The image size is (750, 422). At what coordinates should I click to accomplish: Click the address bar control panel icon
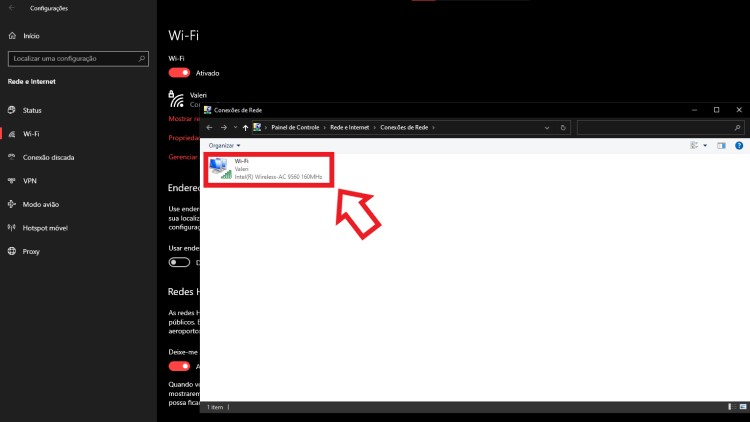coord(257,127)
